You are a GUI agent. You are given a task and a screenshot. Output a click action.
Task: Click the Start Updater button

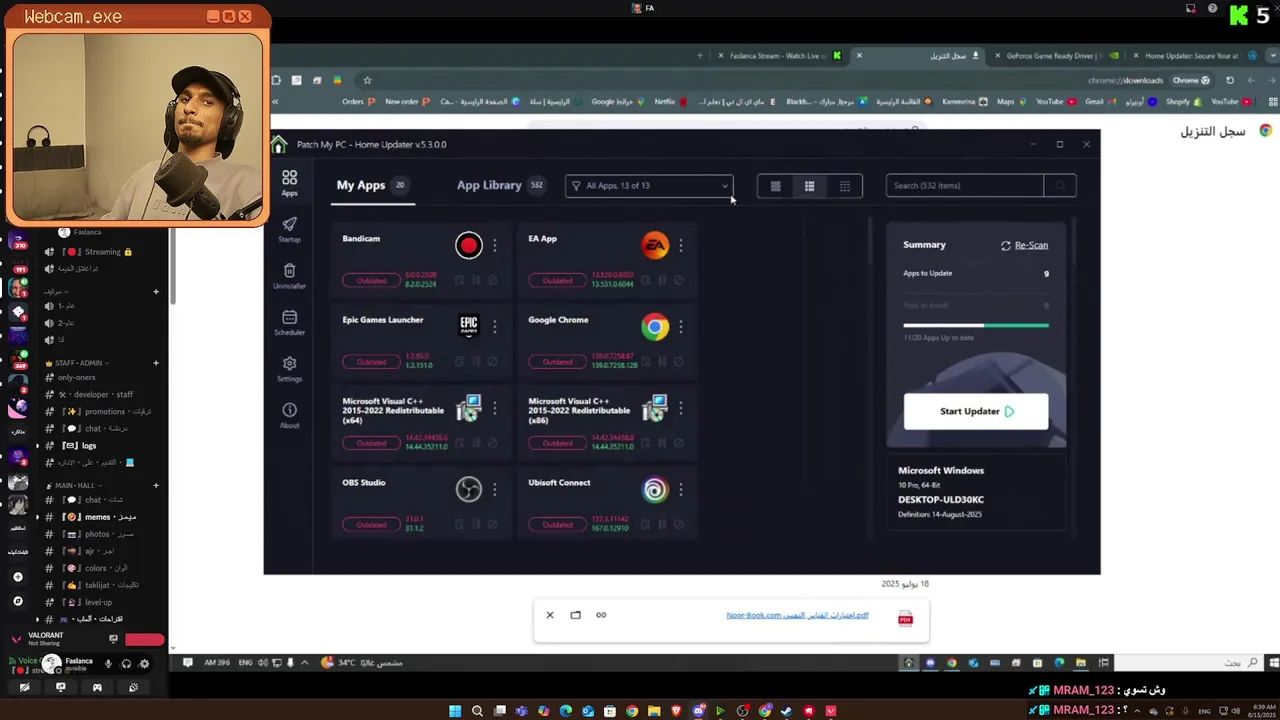coord(976,411)
